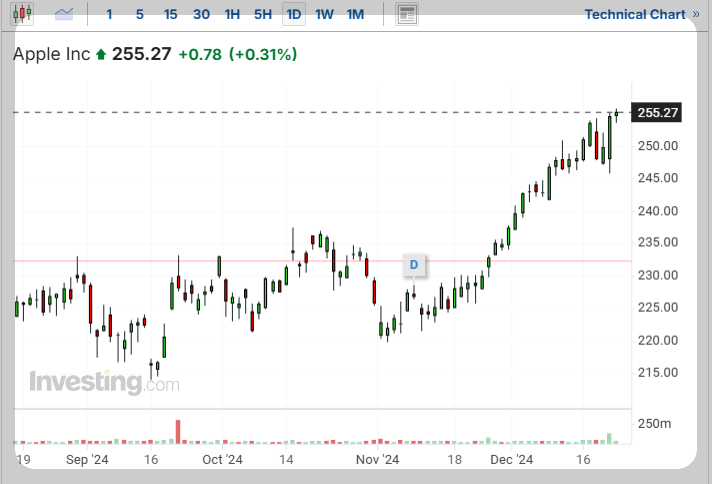Viewport: 712px width, 484px height.
Task: Click the 230.00 price axis label
Action: (658, 275)
